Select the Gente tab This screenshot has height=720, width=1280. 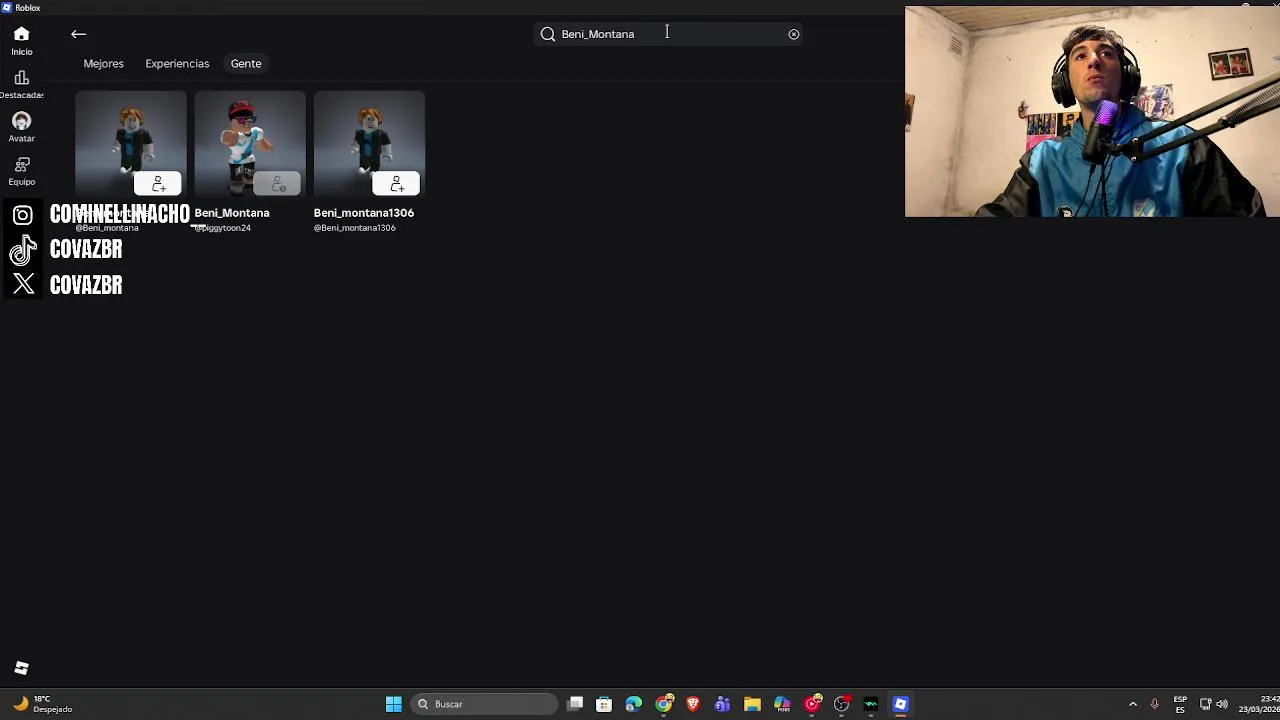click(x=246, y=64)
